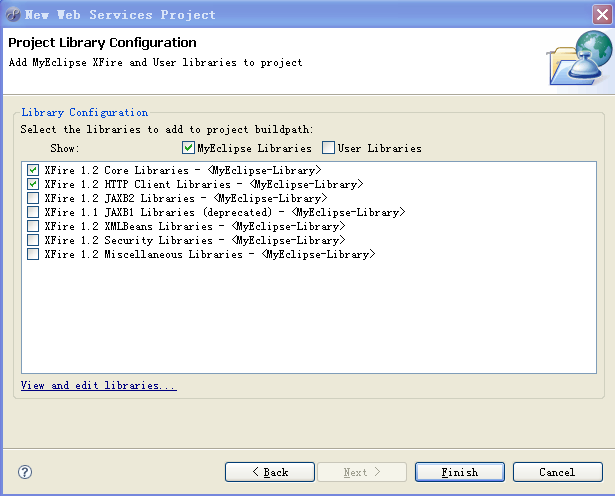Select the 'XFire 1.2 HTTP Client Libraries' row text
Screen dimensions: 615x496
[x=204, y=184]
